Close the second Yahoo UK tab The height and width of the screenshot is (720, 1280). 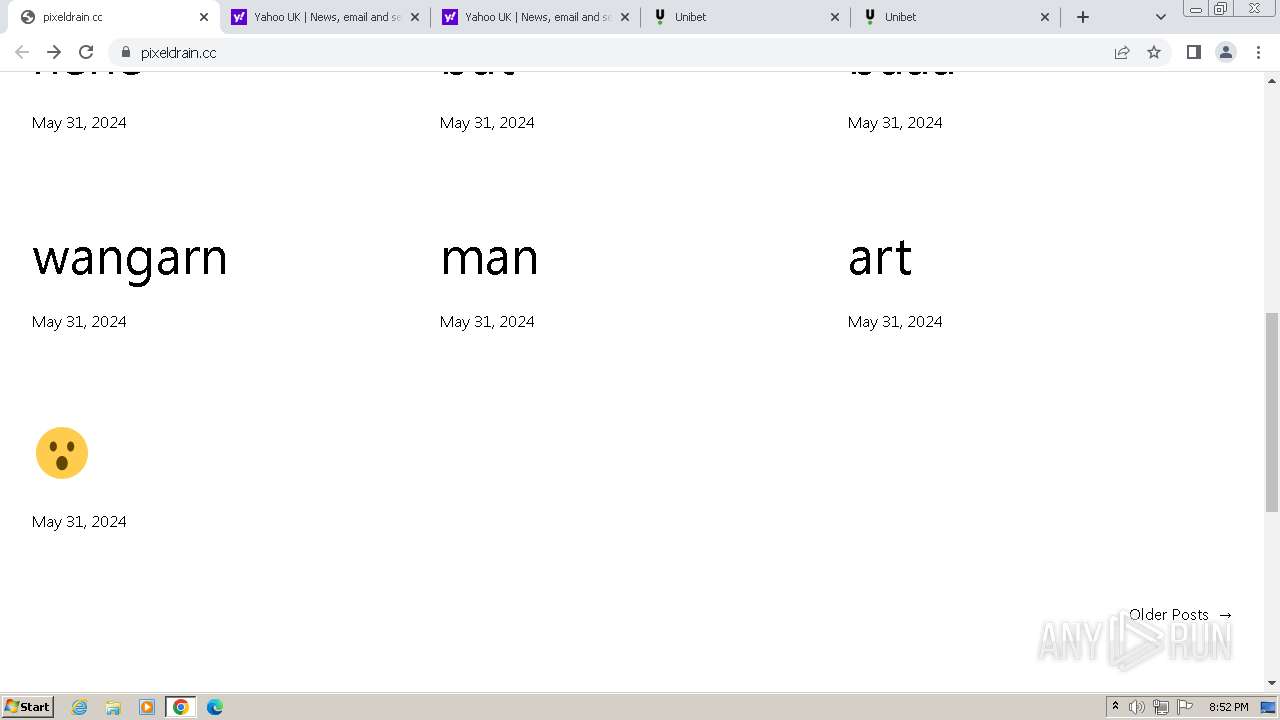click(x=625, y=17)
